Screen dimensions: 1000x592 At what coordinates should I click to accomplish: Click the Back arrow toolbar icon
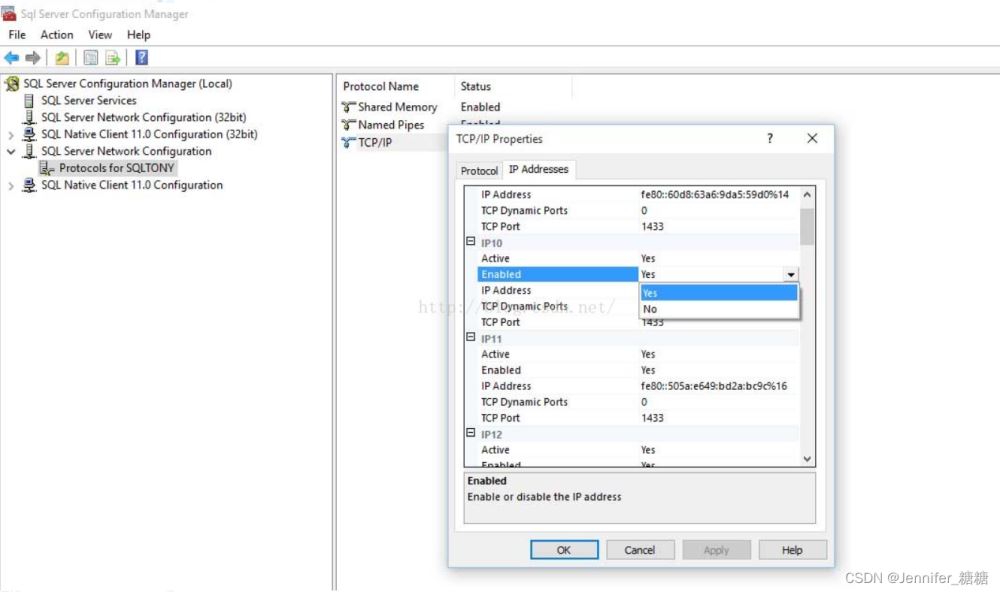tap(11, 58)
